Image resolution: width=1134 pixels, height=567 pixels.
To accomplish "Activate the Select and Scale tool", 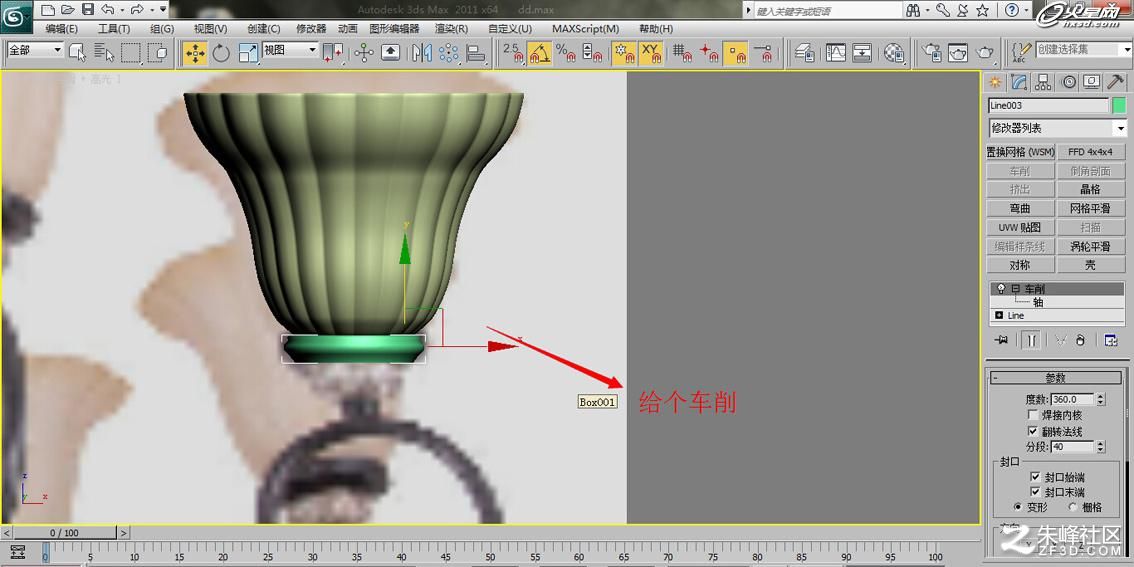I will 247,52.
